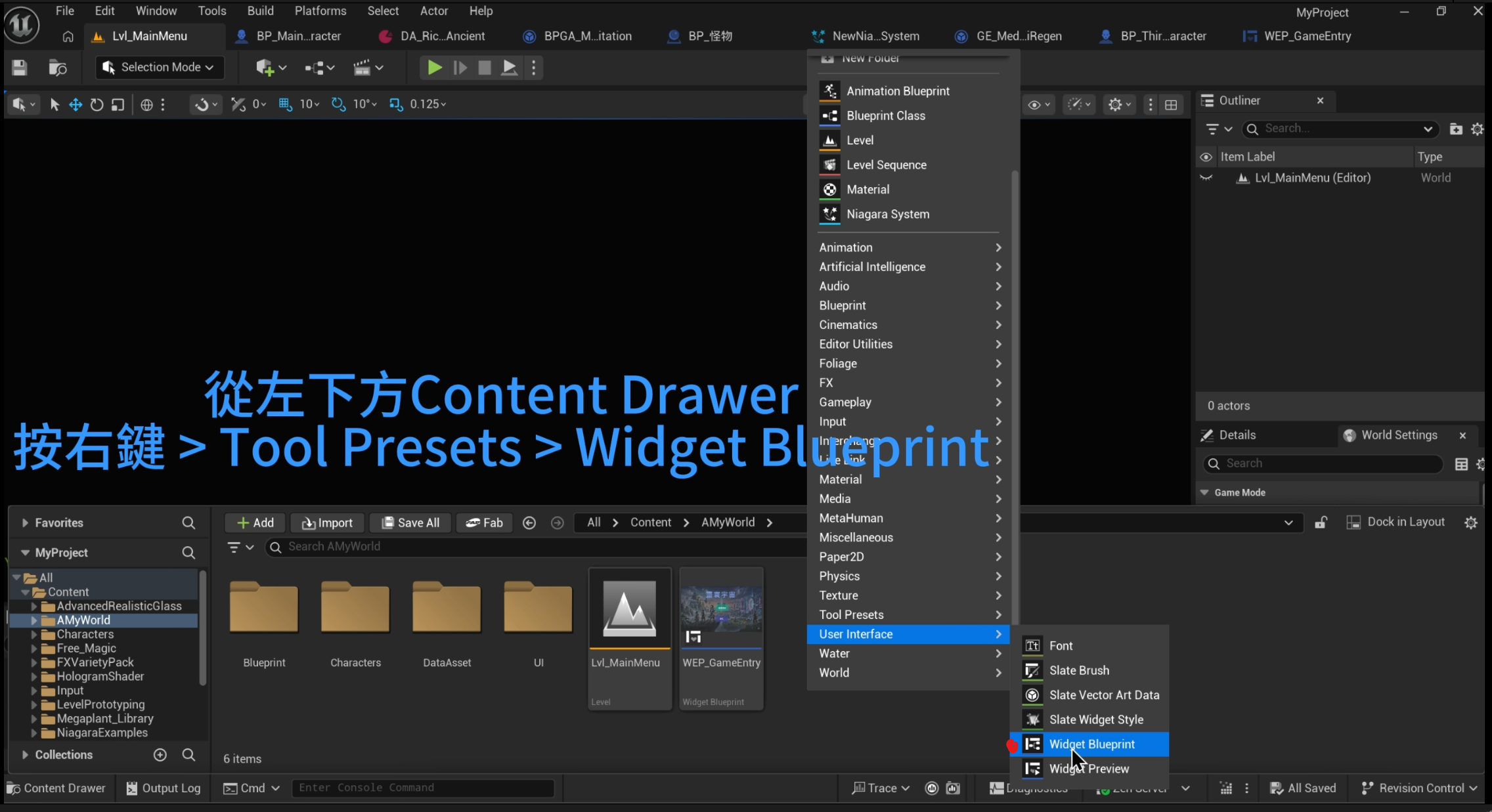Expand the Characters folder in tree
Screen dimensions: 1492x812
[x=34, y=634]
